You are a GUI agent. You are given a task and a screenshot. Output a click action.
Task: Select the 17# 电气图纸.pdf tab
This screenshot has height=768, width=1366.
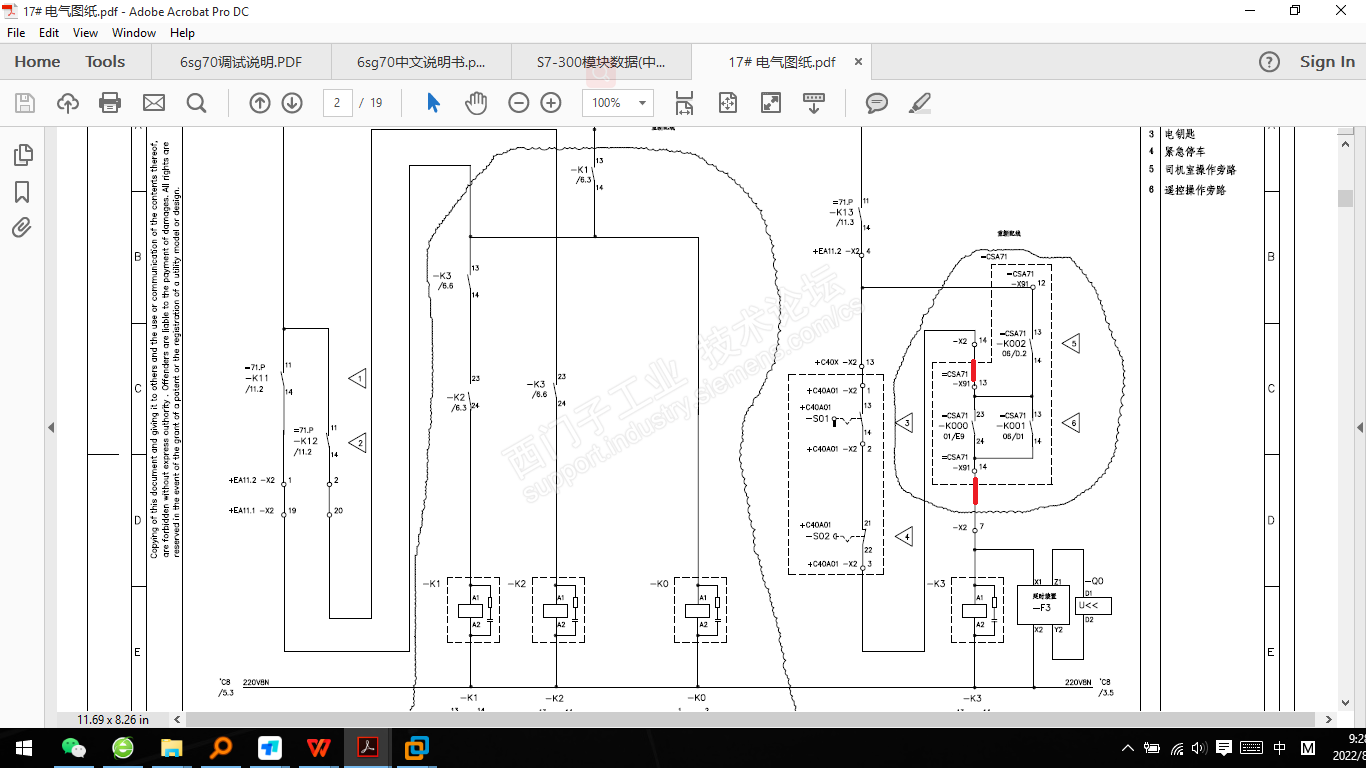(781, 62)
